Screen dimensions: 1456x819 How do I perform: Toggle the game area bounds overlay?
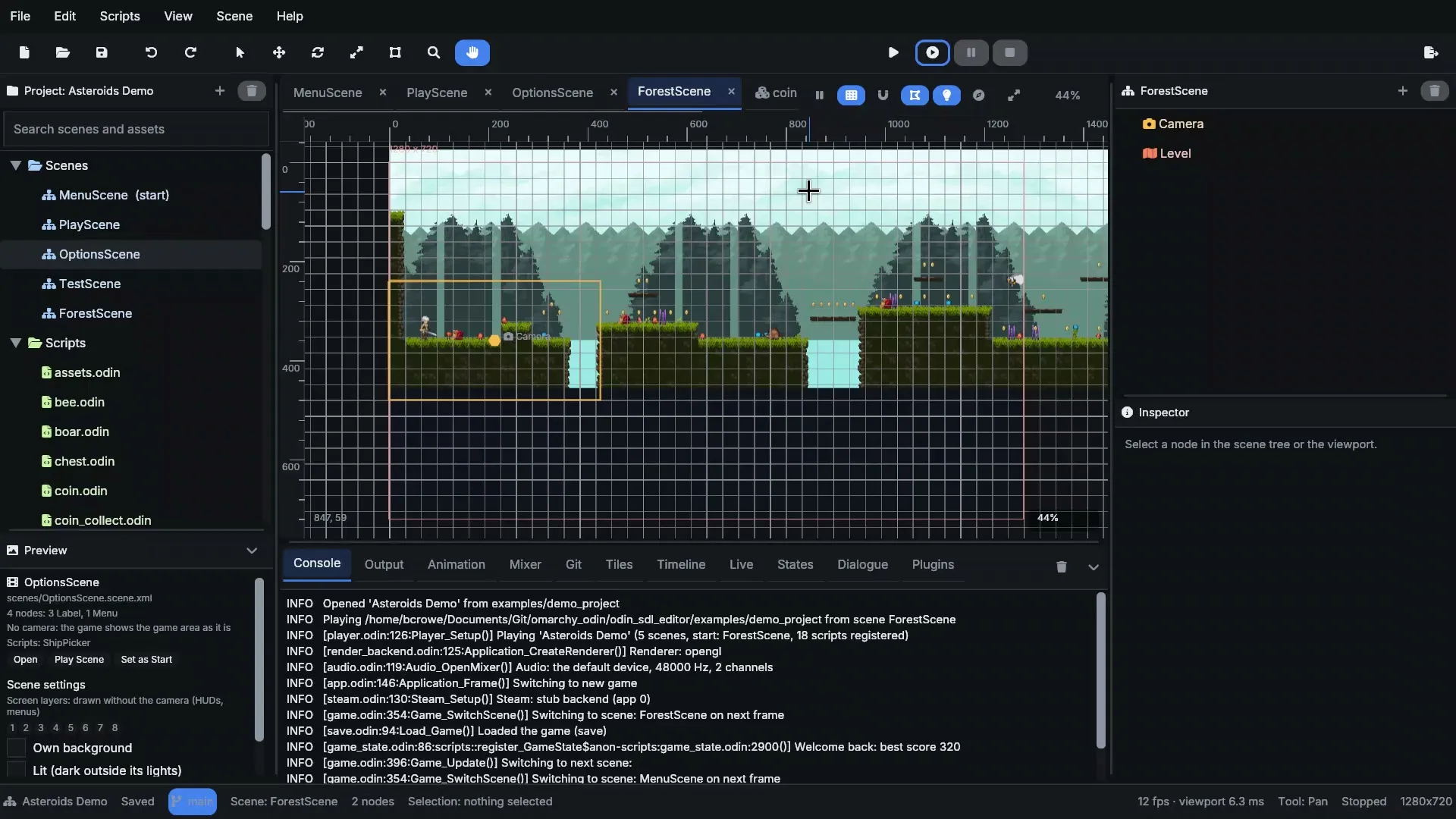point(915,95)
